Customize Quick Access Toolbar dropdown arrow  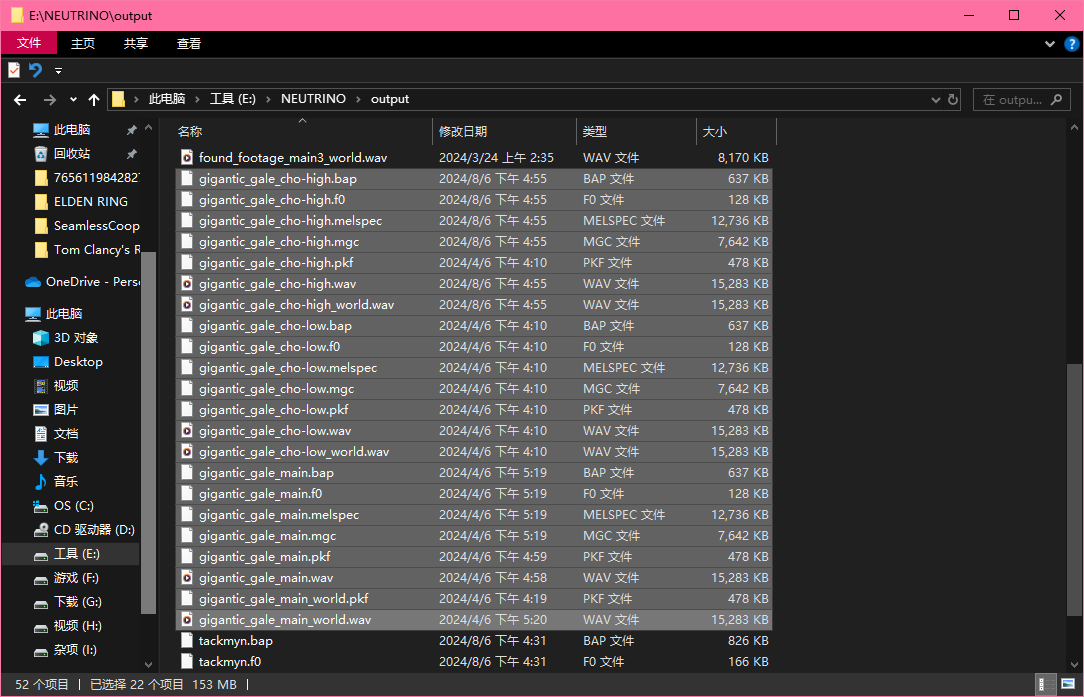pyautogui.click(x=58, y=71)
